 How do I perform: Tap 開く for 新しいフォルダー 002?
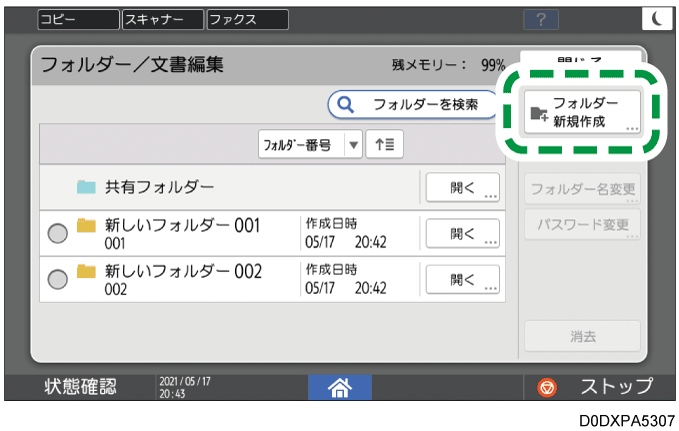[x=462, y=279]
